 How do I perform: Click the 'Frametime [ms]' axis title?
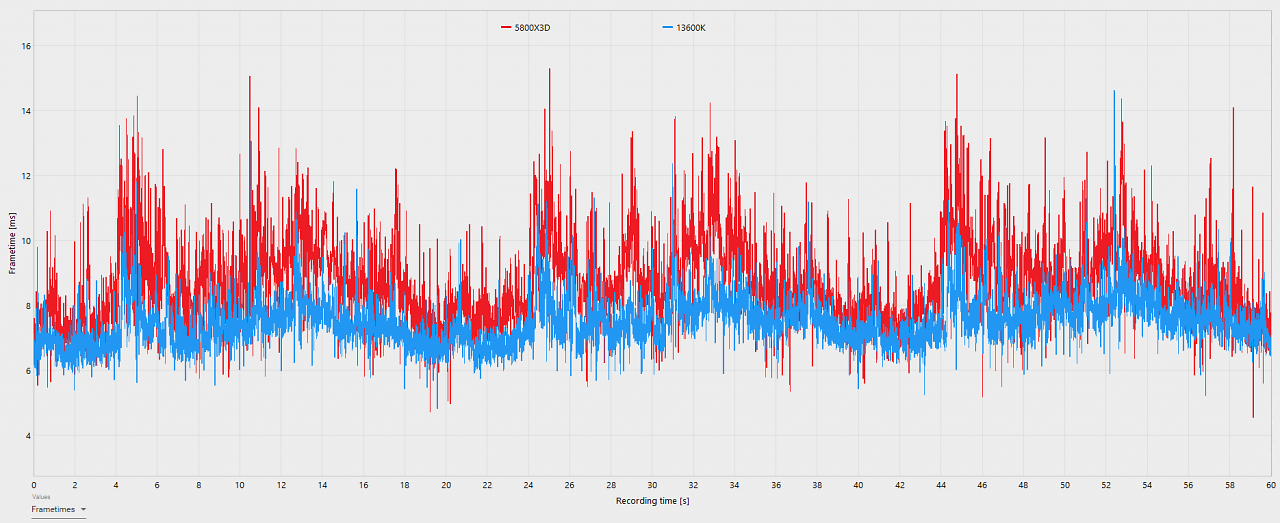pyautogui.click(x=12, y=243)
